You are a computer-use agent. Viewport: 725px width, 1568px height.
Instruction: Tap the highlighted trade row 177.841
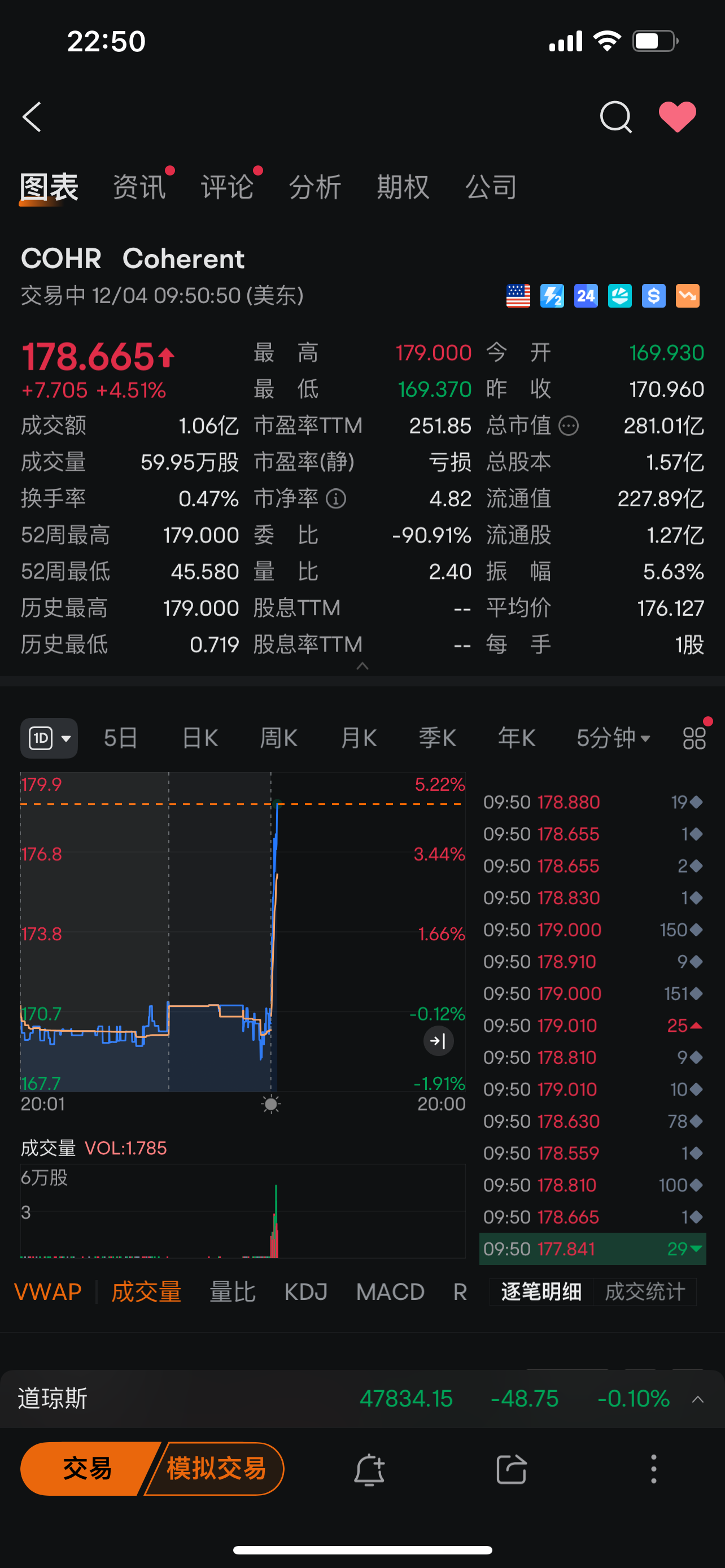click(593, 1249)
